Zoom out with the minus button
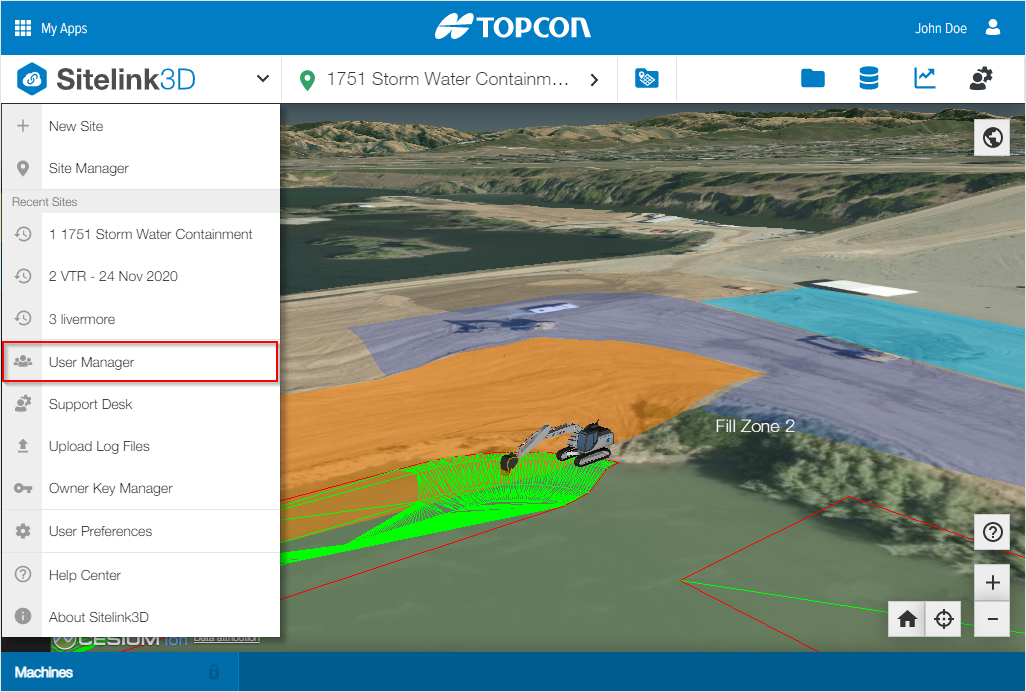 pos(992,619)
